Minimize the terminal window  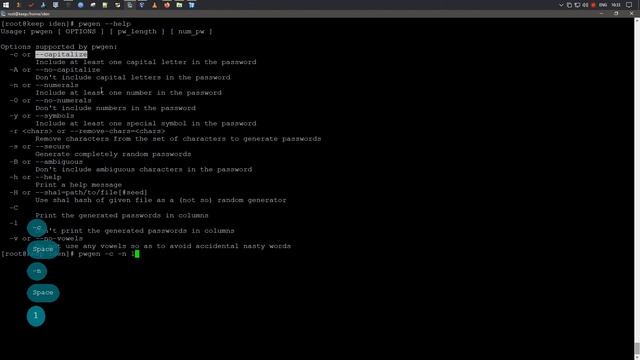click(x=601, y=13)
